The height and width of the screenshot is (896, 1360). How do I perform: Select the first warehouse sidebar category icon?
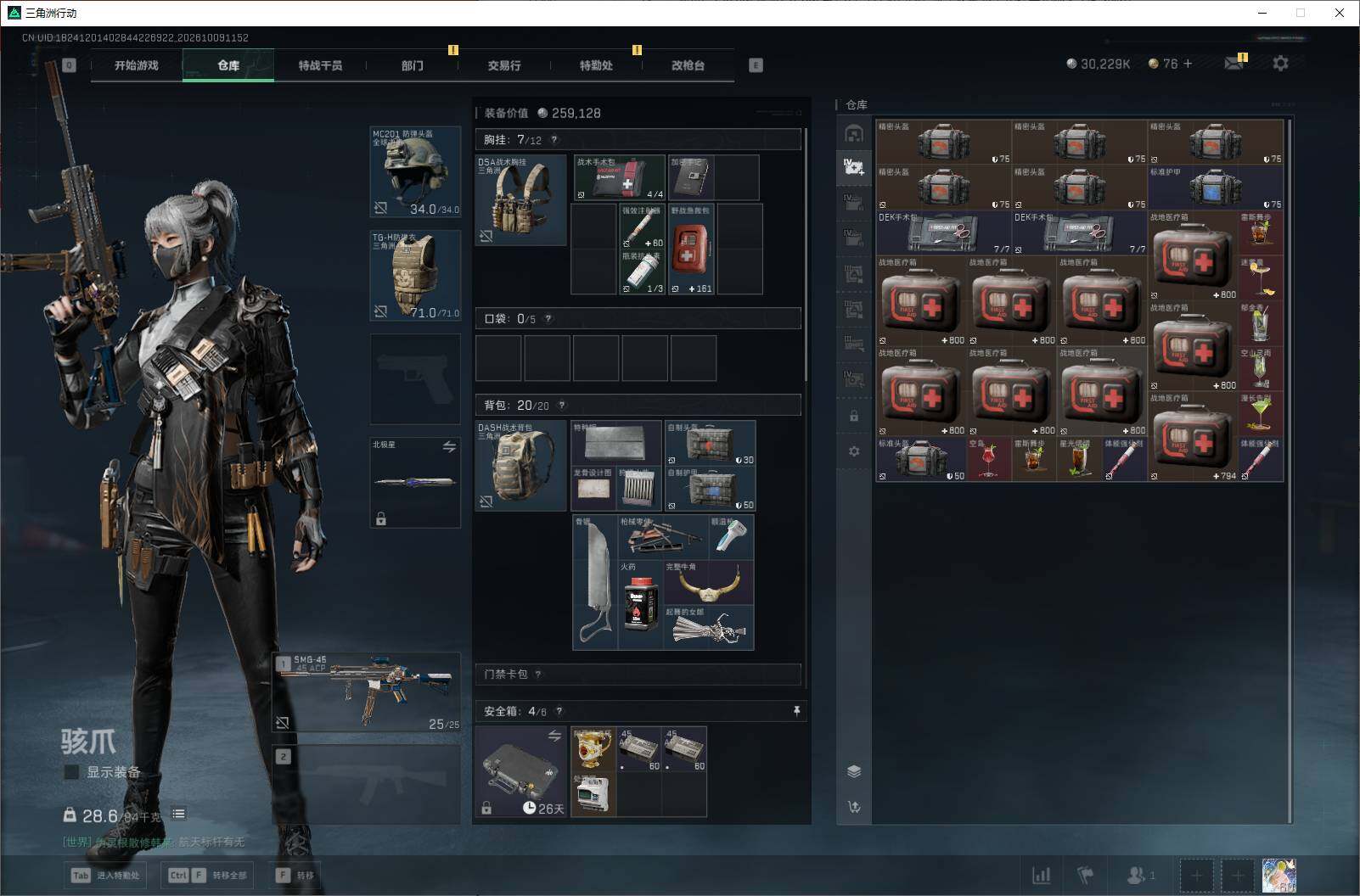coord(854,133)
